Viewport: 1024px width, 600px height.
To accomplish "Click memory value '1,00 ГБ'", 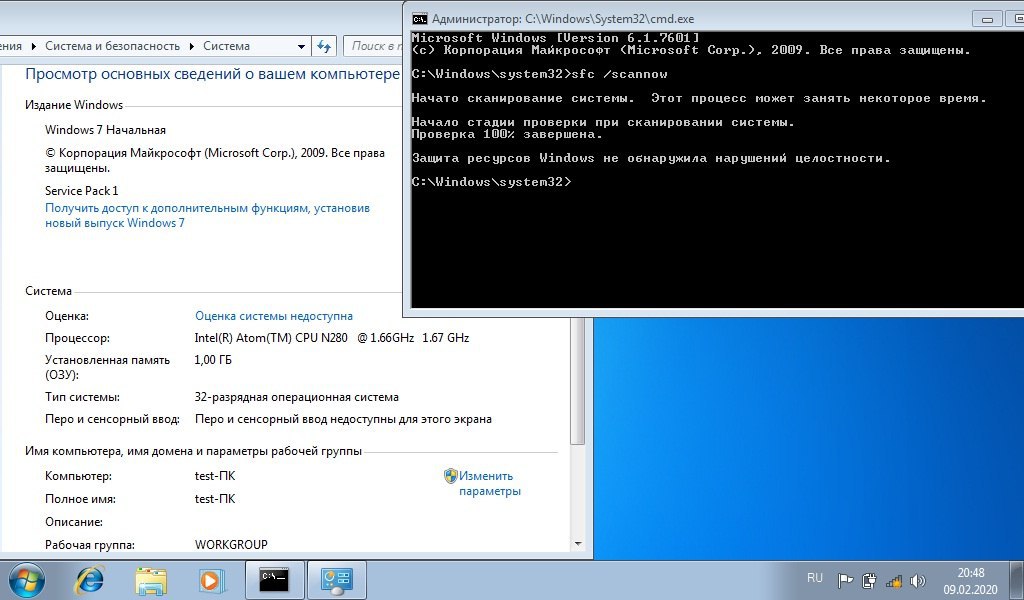I will click(x=213, y=360).
